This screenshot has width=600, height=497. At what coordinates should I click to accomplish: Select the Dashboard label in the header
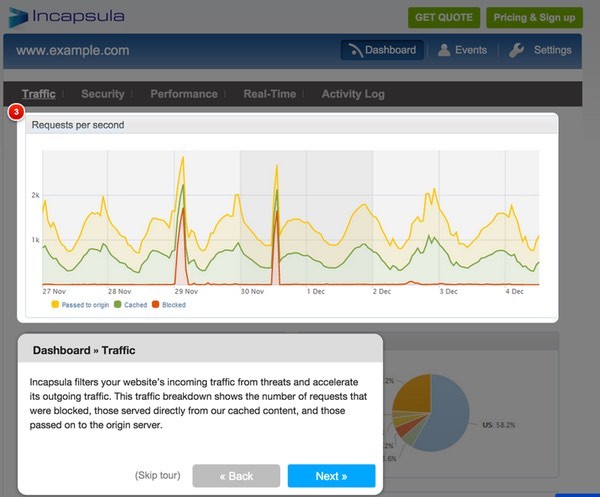(390, 50)
